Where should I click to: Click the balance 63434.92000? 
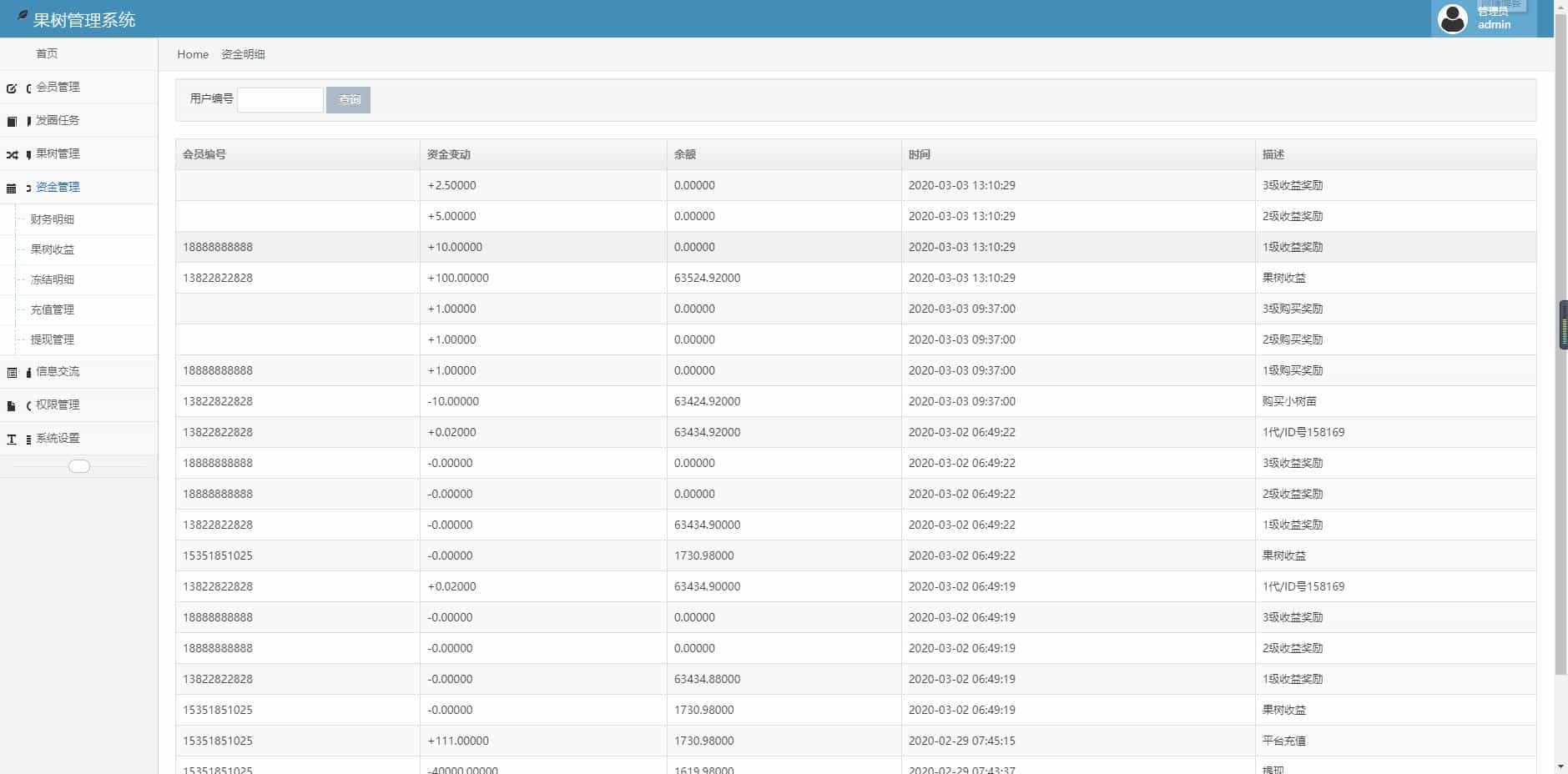708,432
